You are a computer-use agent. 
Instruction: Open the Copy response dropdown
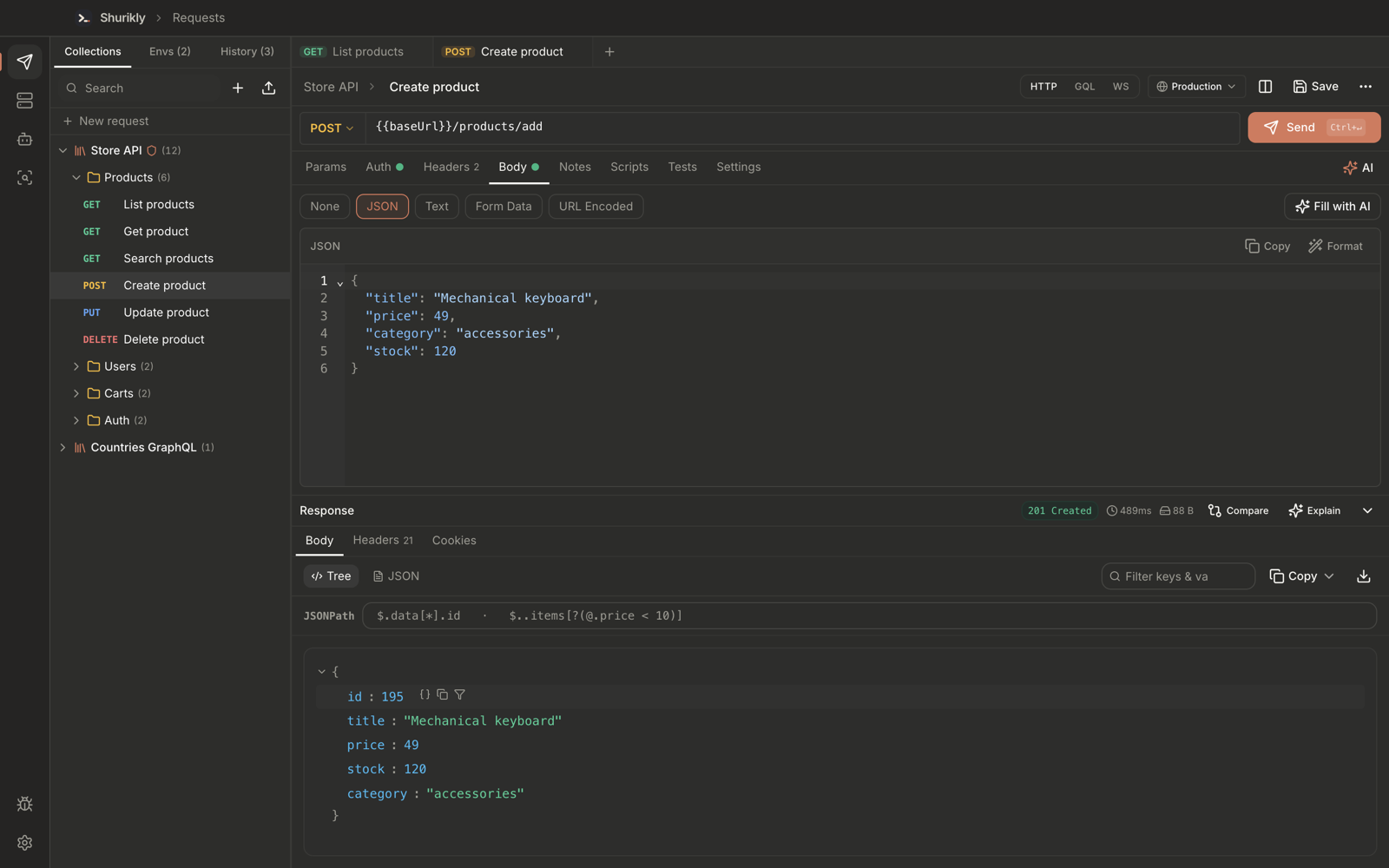tap(1301, 576)
